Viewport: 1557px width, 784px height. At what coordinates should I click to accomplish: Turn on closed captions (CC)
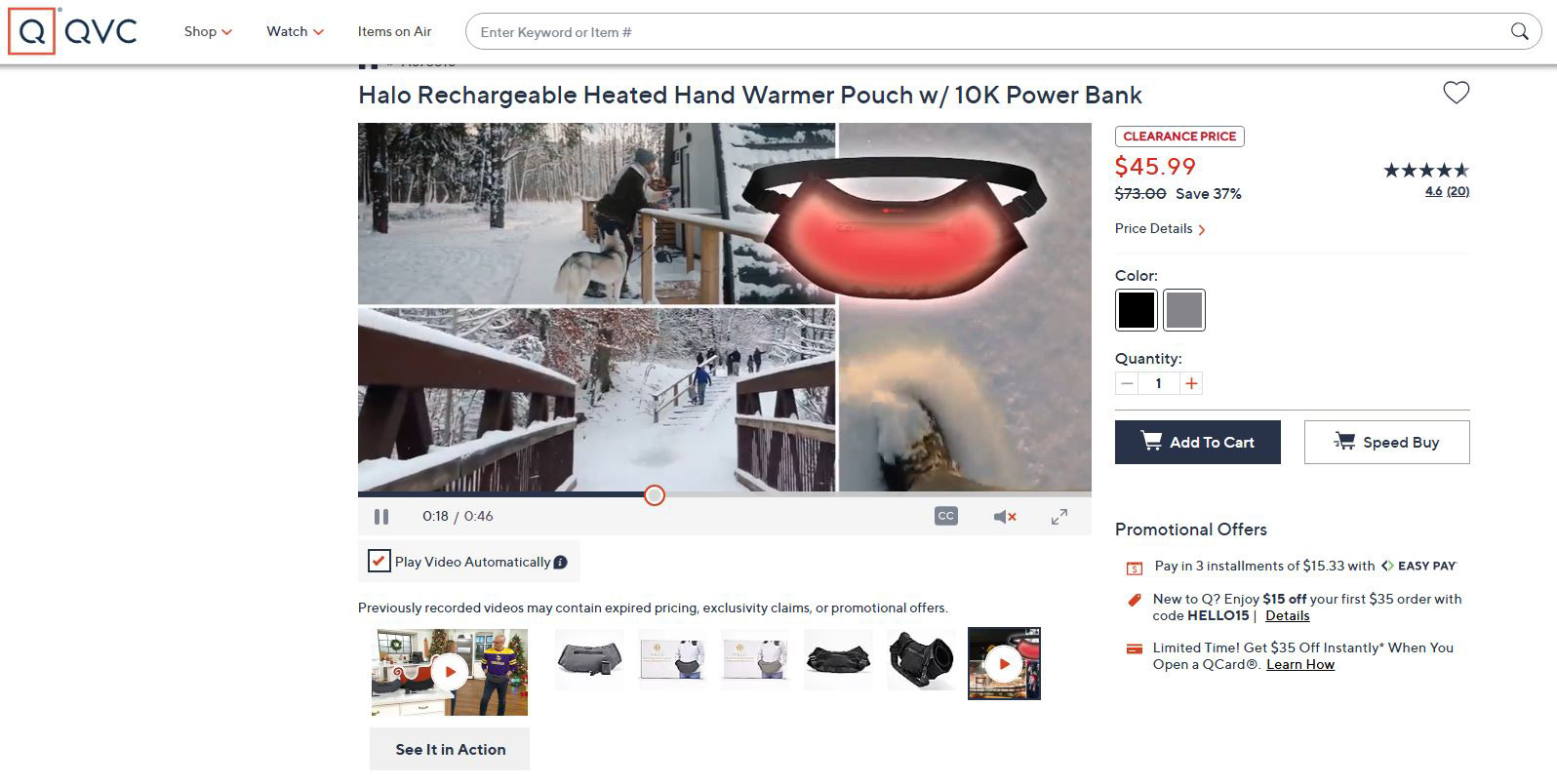click(945, 516)
